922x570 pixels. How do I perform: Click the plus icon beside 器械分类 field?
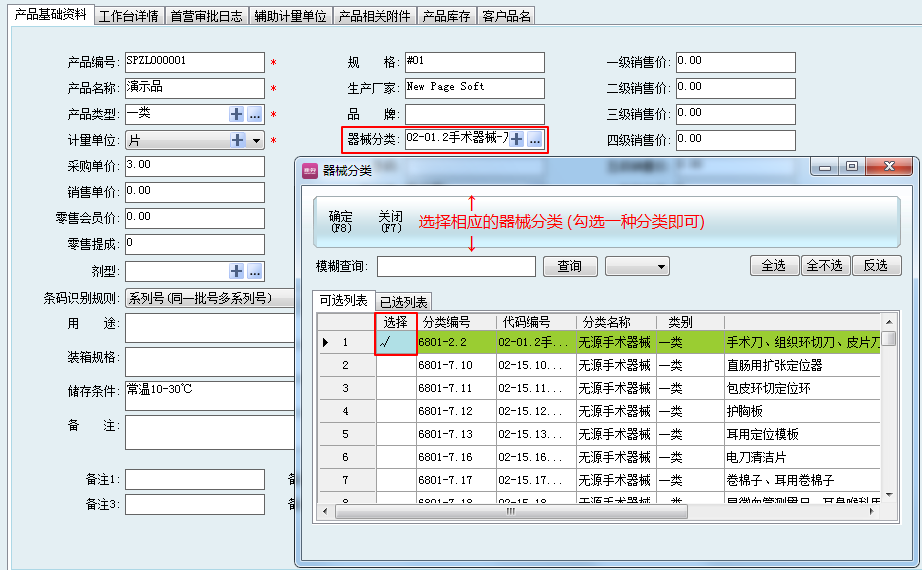[x=516, y=140]
